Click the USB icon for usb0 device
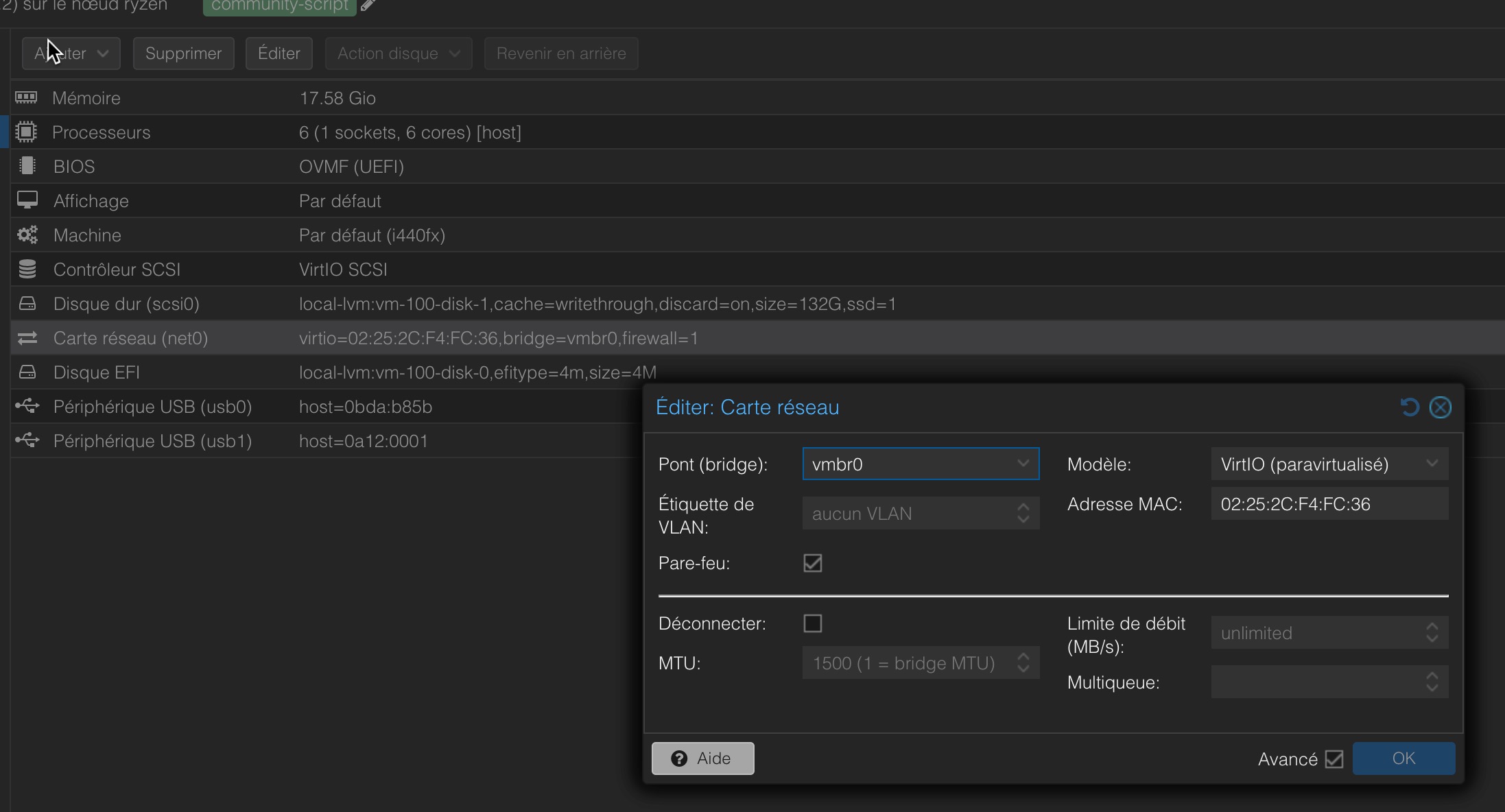 tap(27, 406)
